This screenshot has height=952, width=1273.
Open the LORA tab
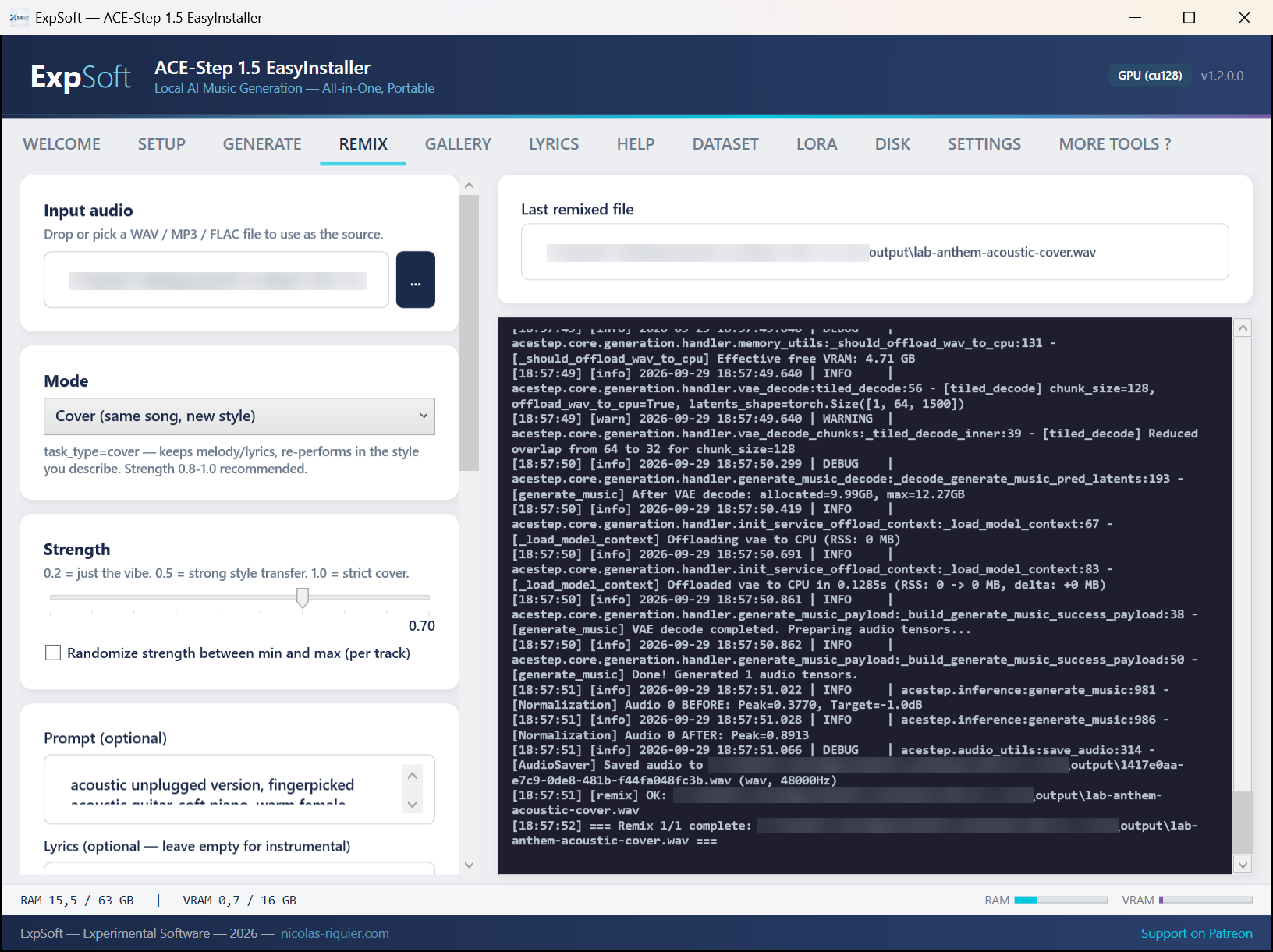point(817,144)
